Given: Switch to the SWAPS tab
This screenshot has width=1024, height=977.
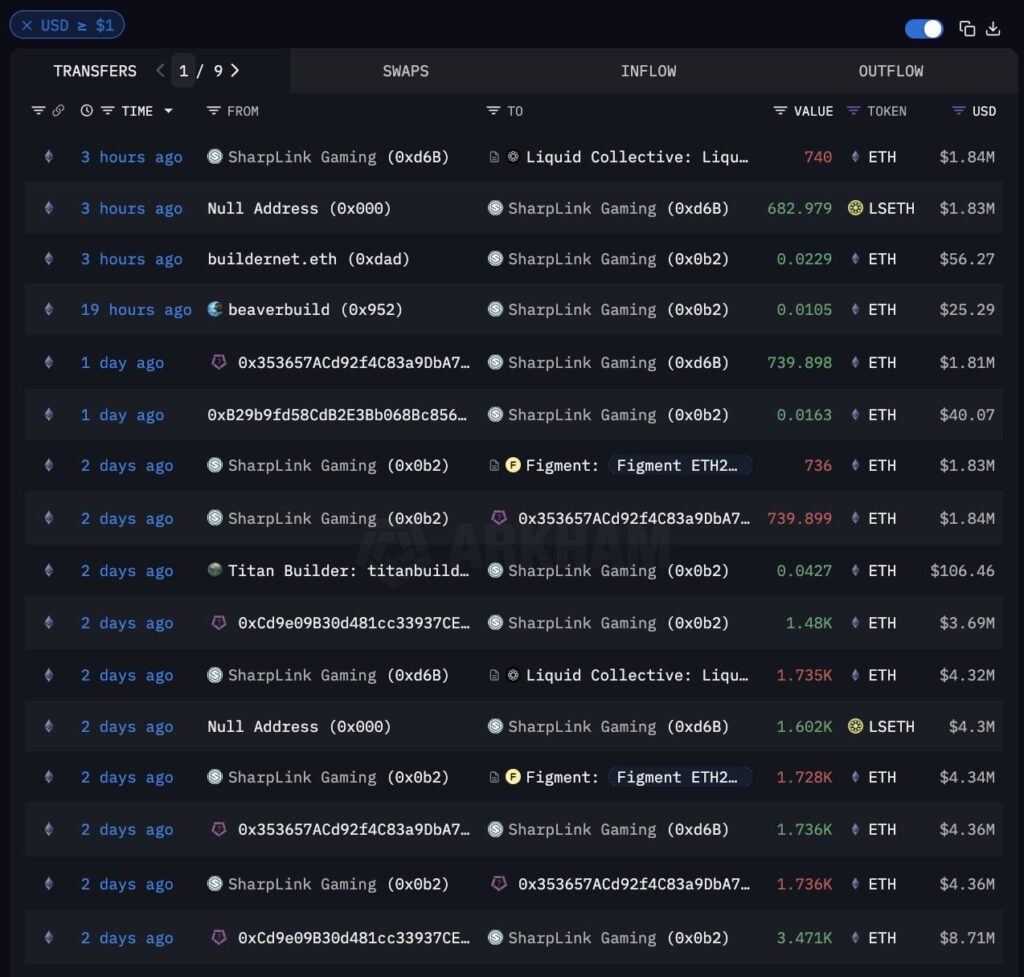Looking at the screenshot, I should point(406,71).
